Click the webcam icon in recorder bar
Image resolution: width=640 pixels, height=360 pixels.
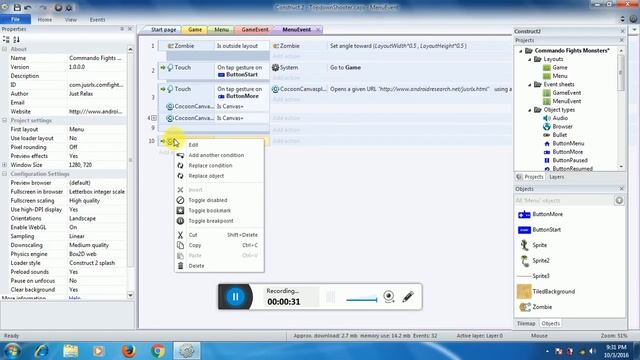(x=389, y=297)
